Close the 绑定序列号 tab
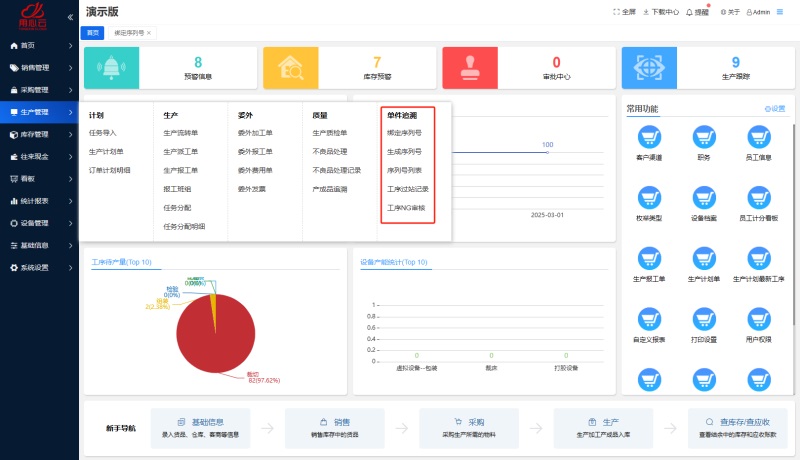This screenshot has width=800, height=460. [x=149, y=33]
